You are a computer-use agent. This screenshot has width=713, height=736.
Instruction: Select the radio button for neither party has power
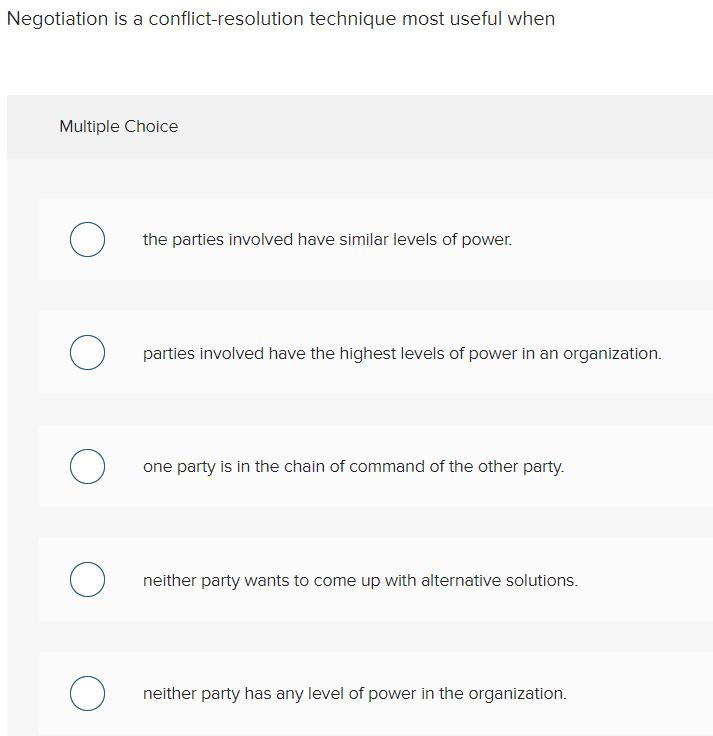87,694
